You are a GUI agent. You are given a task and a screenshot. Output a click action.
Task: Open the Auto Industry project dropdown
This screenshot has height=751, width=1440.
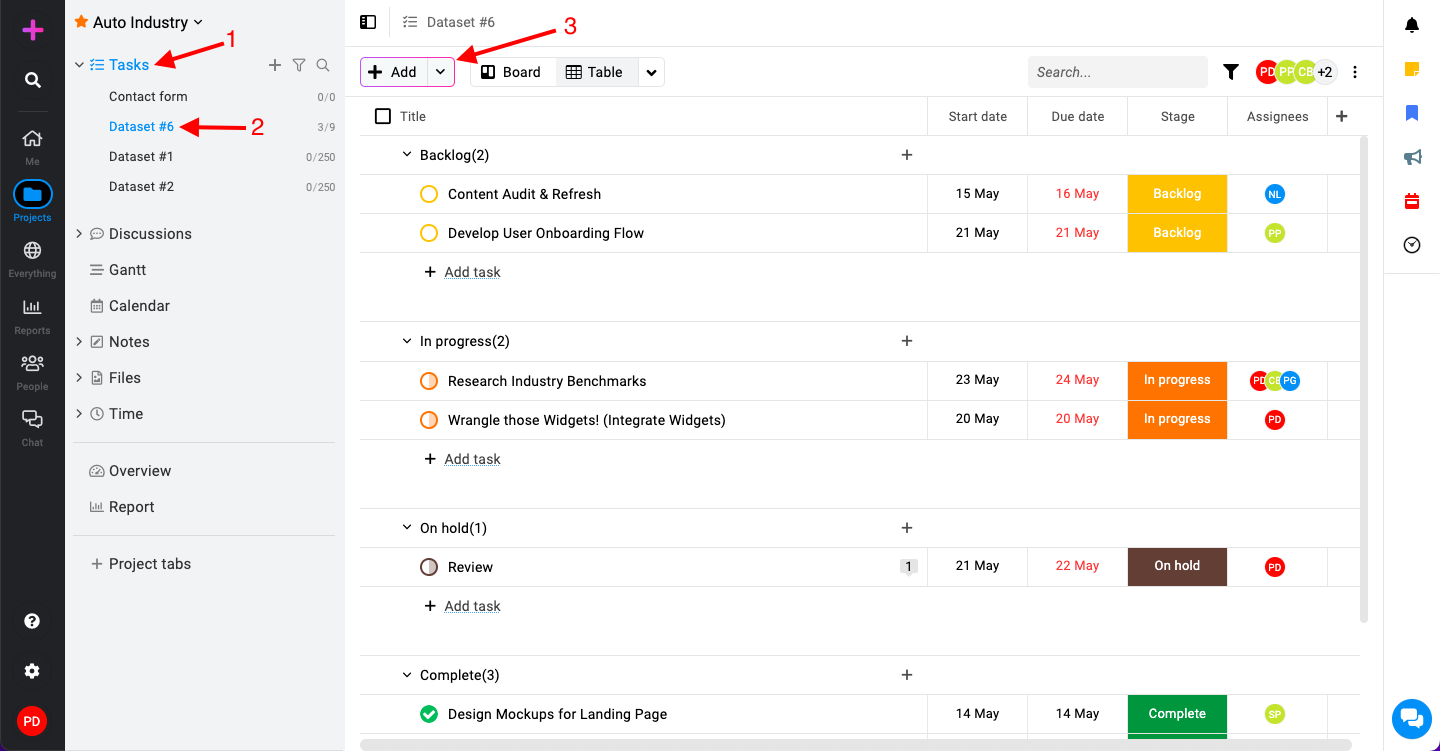pyautogui.click(x=147, y=22)
